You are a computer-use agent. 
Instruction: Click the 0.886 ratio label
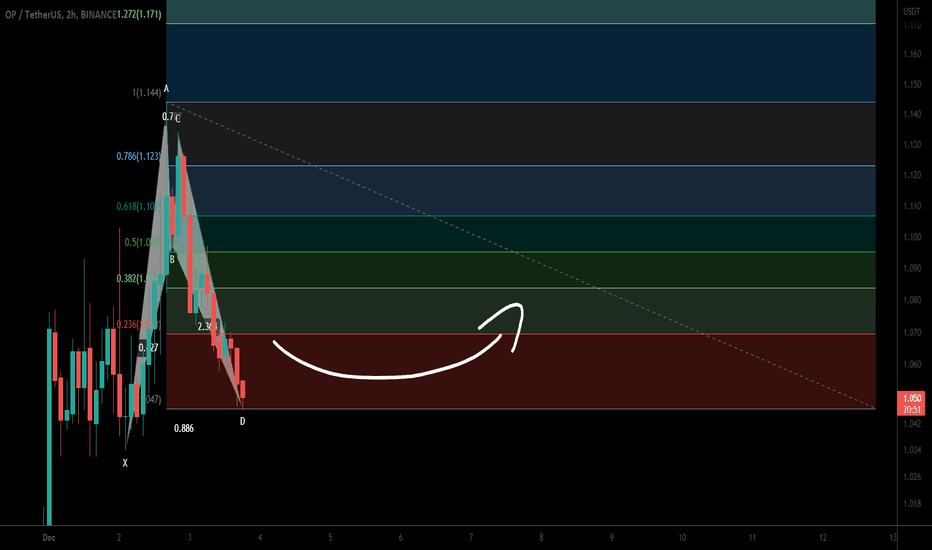click(184, 428)
